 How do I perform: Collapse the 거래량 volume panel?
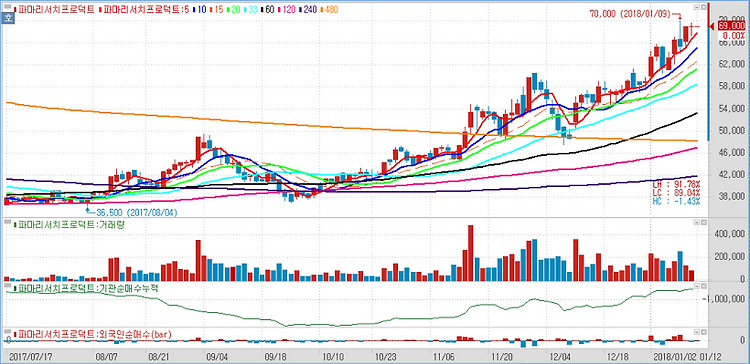pos(697,223)
